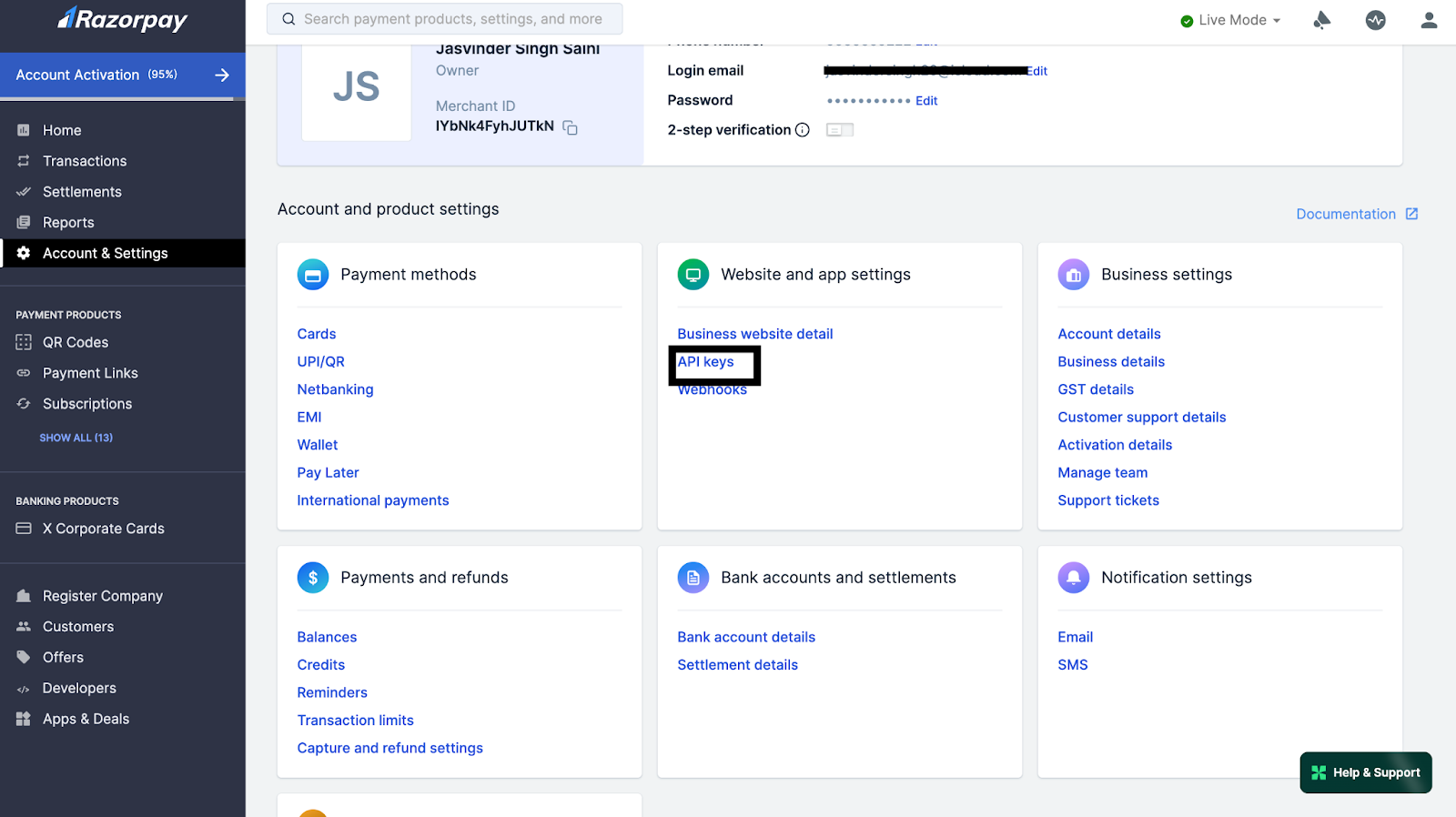
Task: Open UPI/QR settings
Action: [321, 362]
